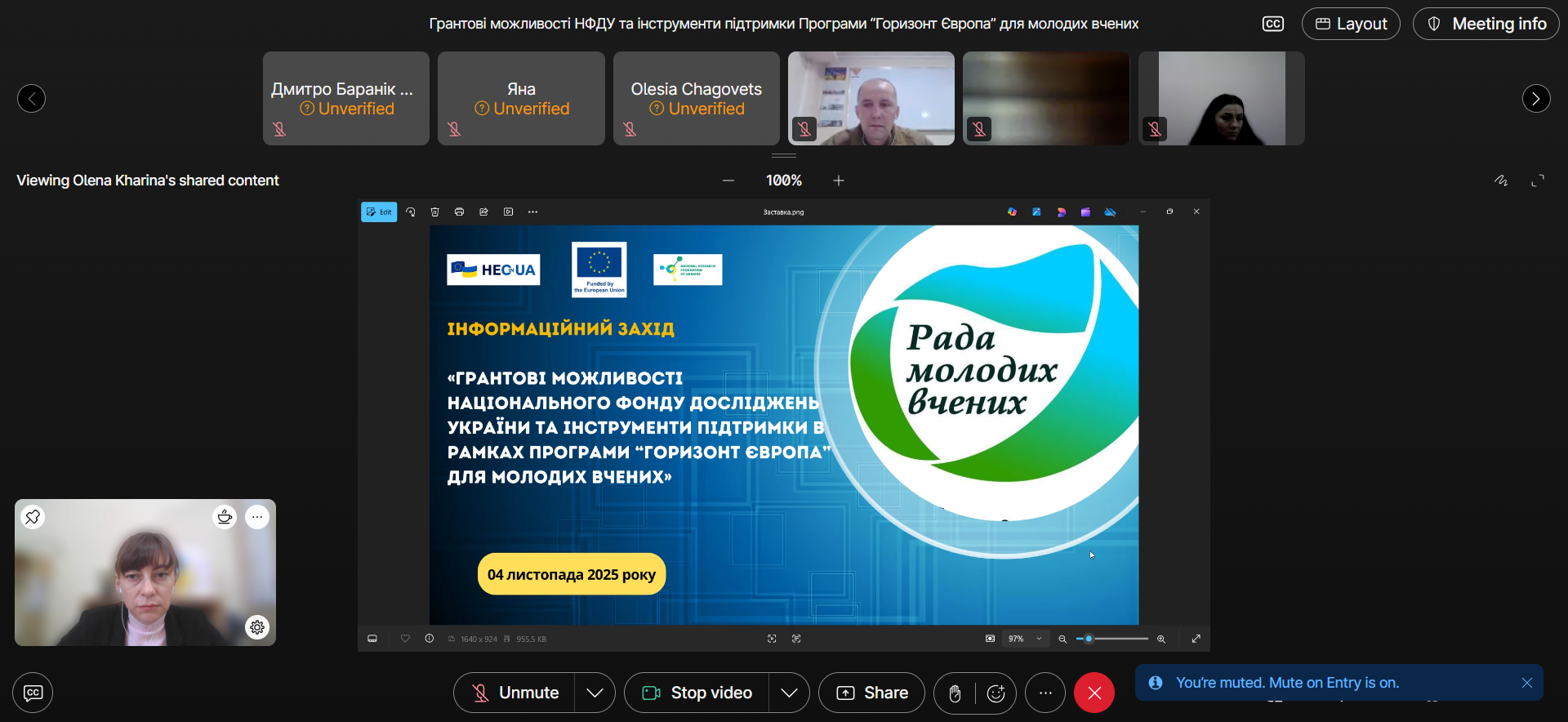Screen dimensions: 1568x722
Task: Dismiss the muted notification banner
Action: tap(1527, 683)
